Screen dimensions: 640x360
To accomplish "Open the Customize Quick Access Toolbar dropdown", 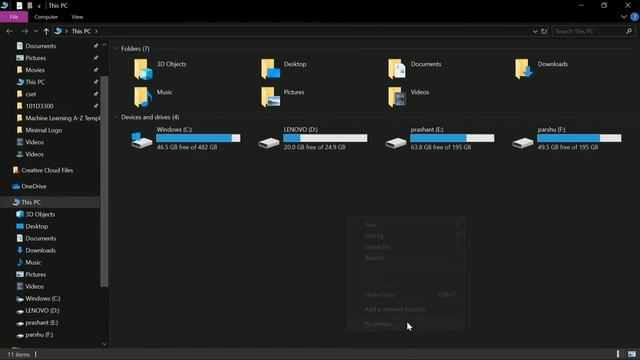I will [39, 6].
